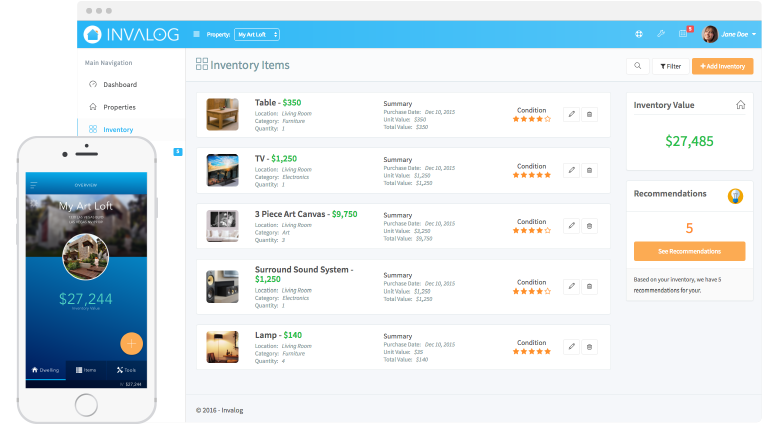Open the My Art Loft property dropdown
762x424 pixels.
click(257, 34)
